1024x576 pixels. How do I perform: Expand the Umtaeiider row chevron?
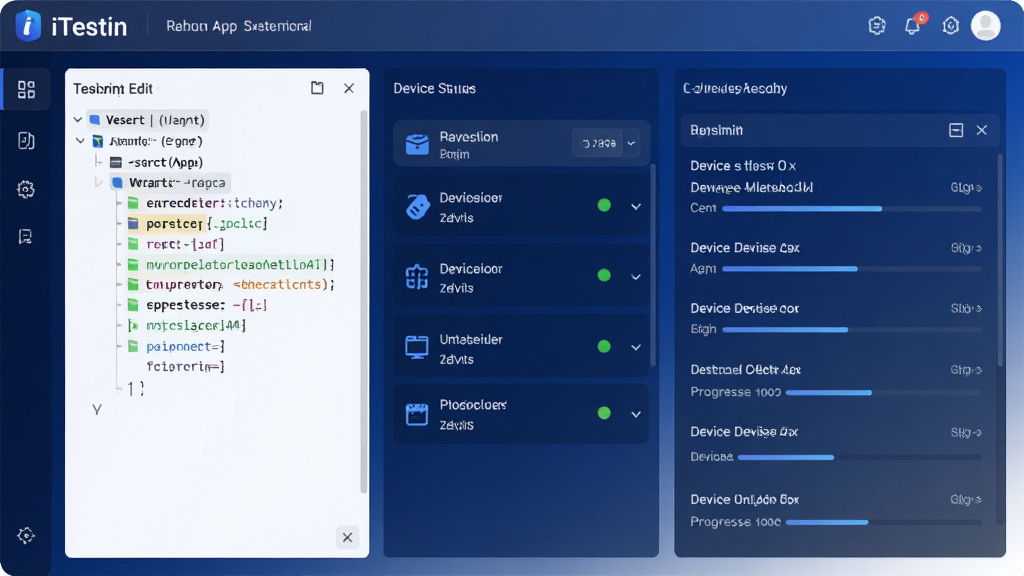(635, 347)
